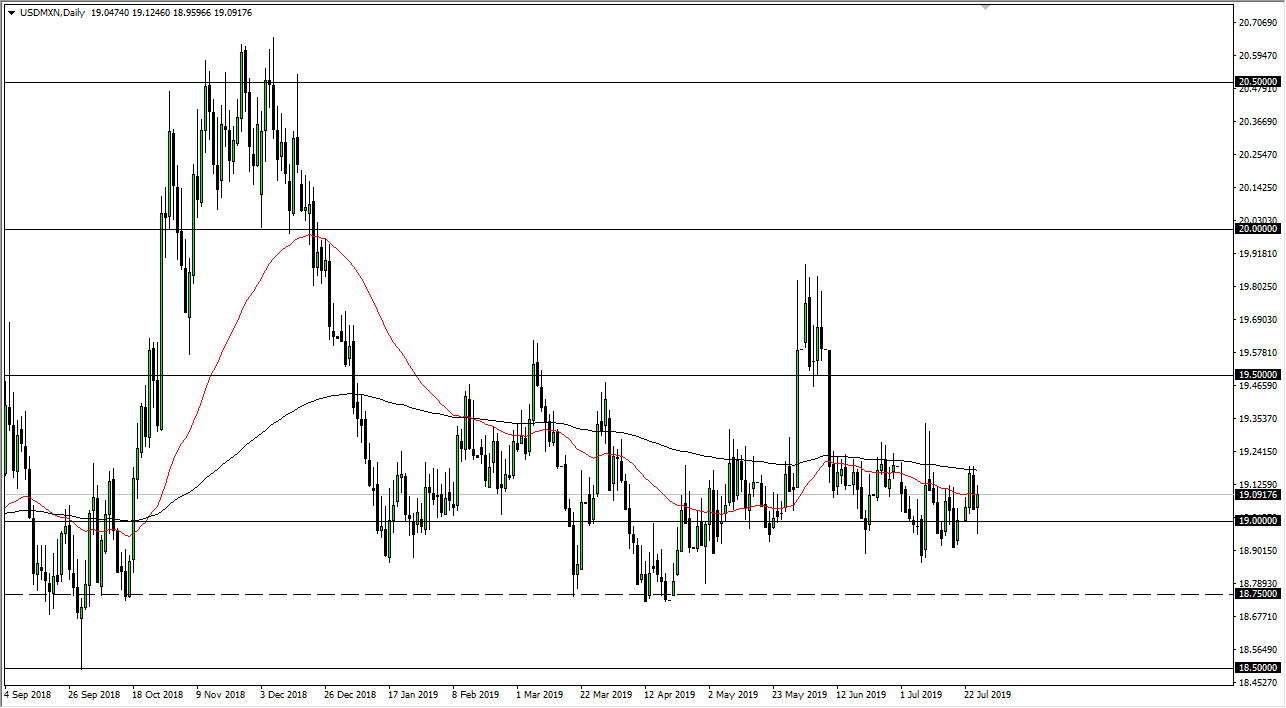Click the current price 19.09176 label
Viewport: 1286px width, 708px height.
(1257, 495)
